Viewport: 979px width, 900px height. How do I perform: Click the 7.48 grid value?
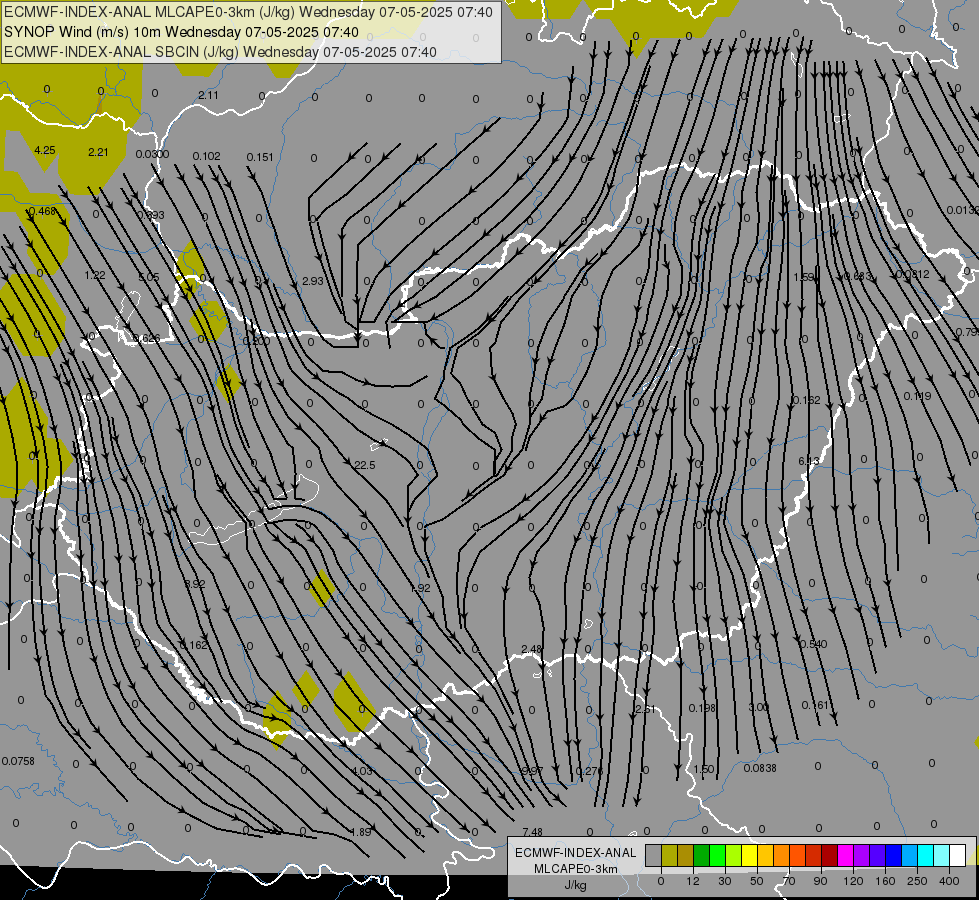click(x=533, y=832)
